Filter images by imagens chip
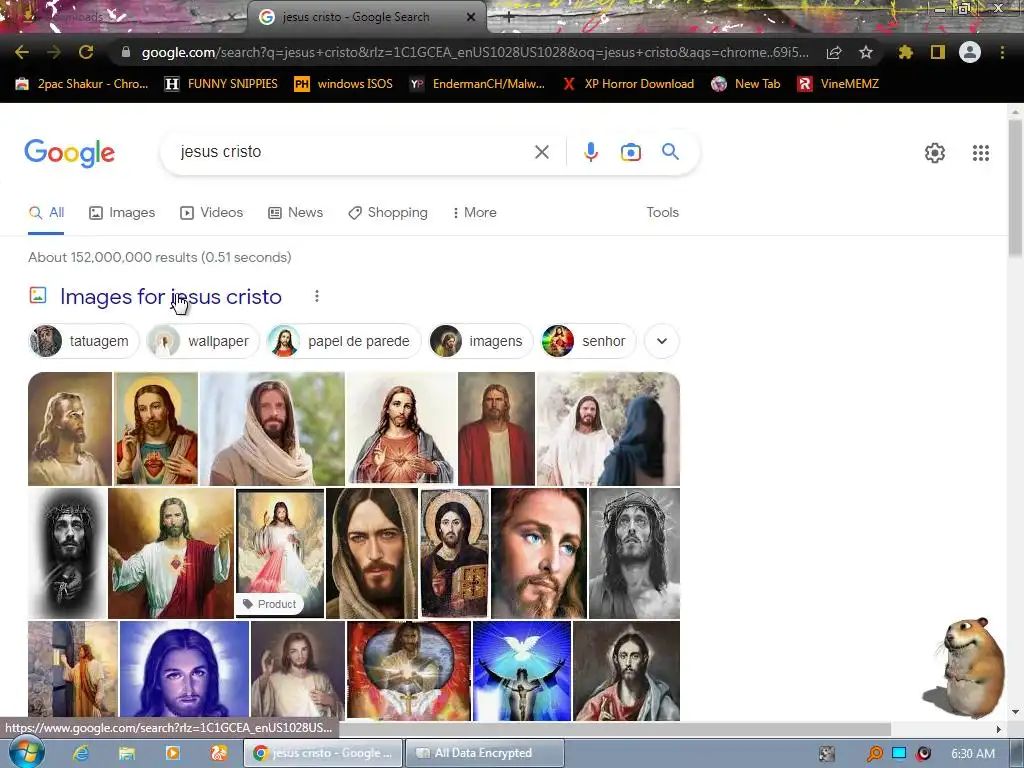Screen dimensions: 1024x768 pyautogui.click(x=481, y=341)
